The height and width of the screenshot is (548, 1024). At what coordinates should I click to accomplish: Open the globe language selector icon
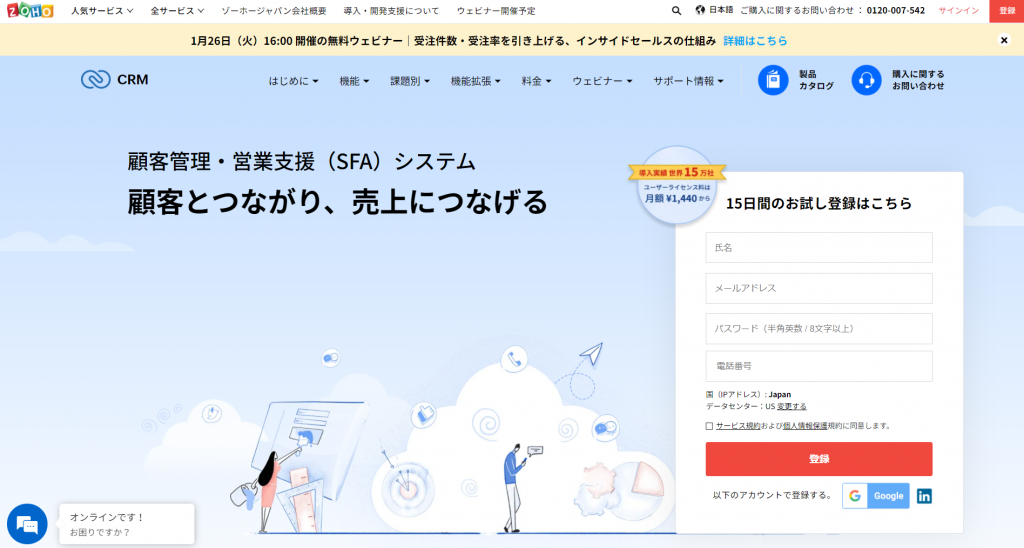click(x=700, y=10)
